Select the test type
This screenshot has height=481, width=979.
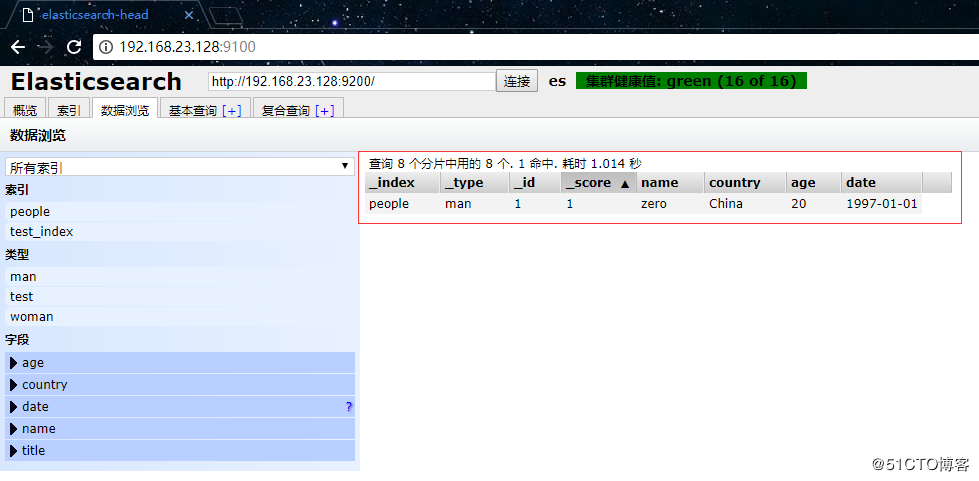pos(180,297)
